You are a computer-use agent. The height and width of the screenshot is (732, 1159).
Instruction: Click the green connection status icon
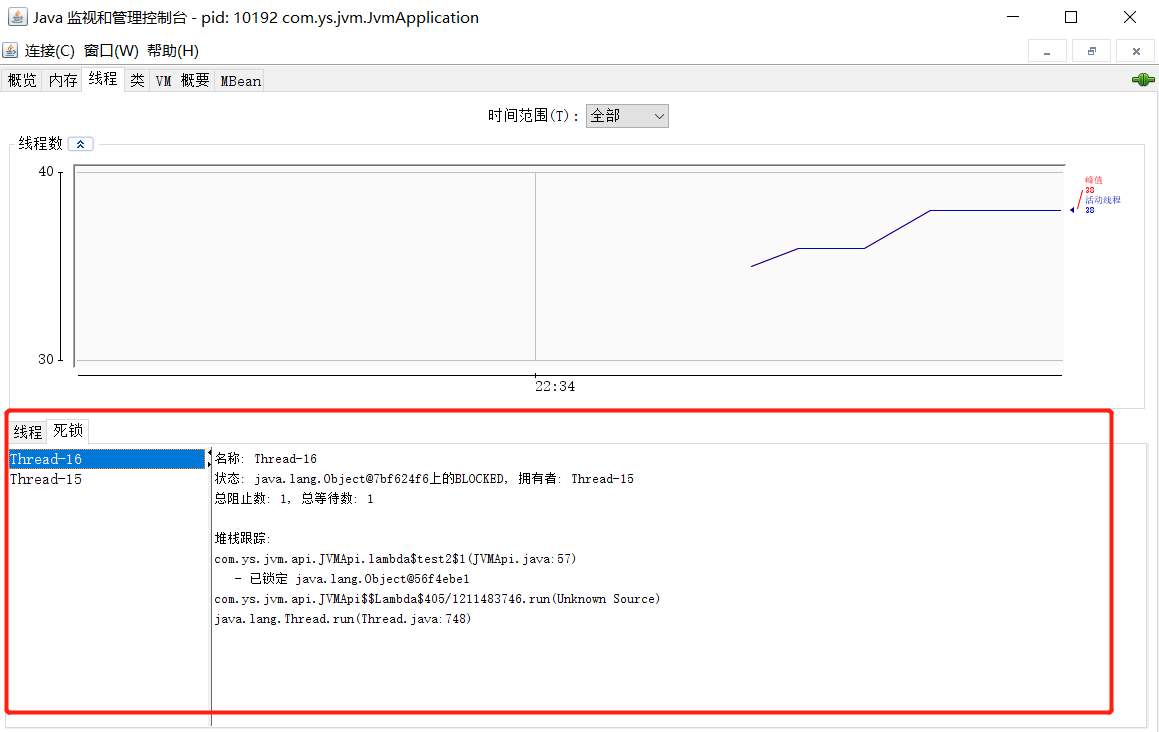point(1143,80)
